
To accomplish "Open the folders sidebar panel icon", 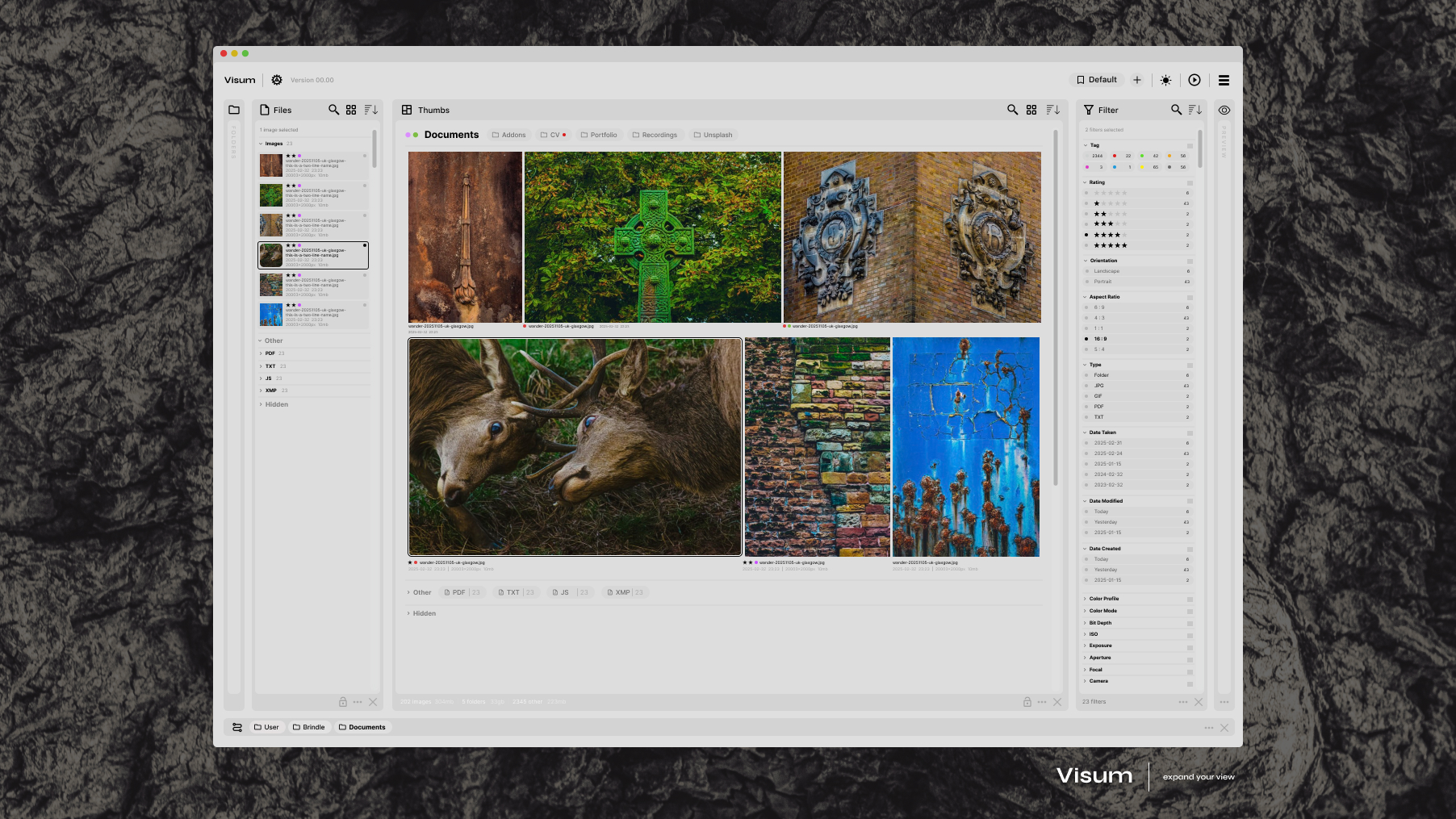I will (234, 110).
